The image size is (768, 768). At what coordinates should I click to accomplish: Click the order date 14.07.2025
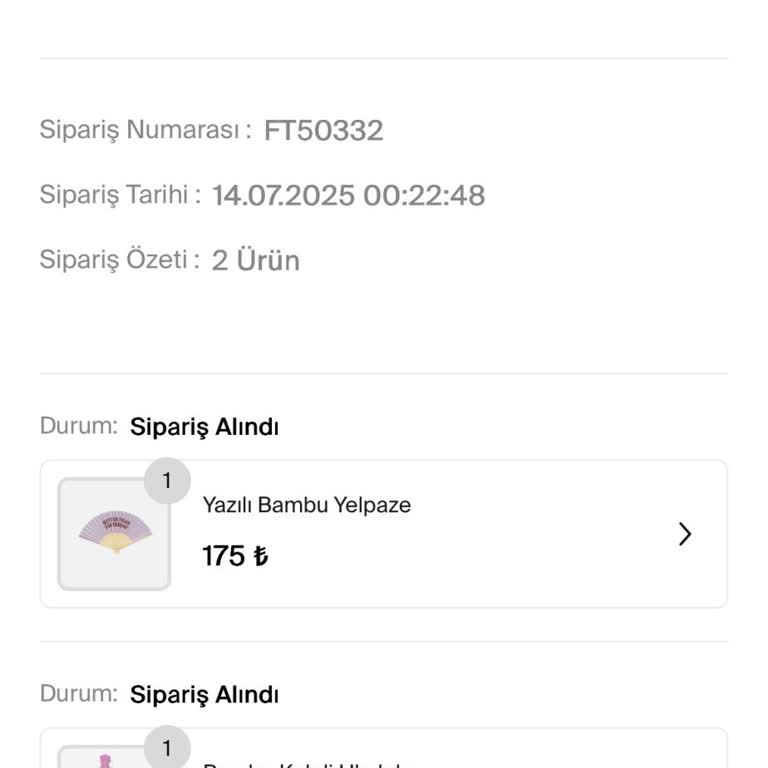pyautogui.click(x=283, y=195)
